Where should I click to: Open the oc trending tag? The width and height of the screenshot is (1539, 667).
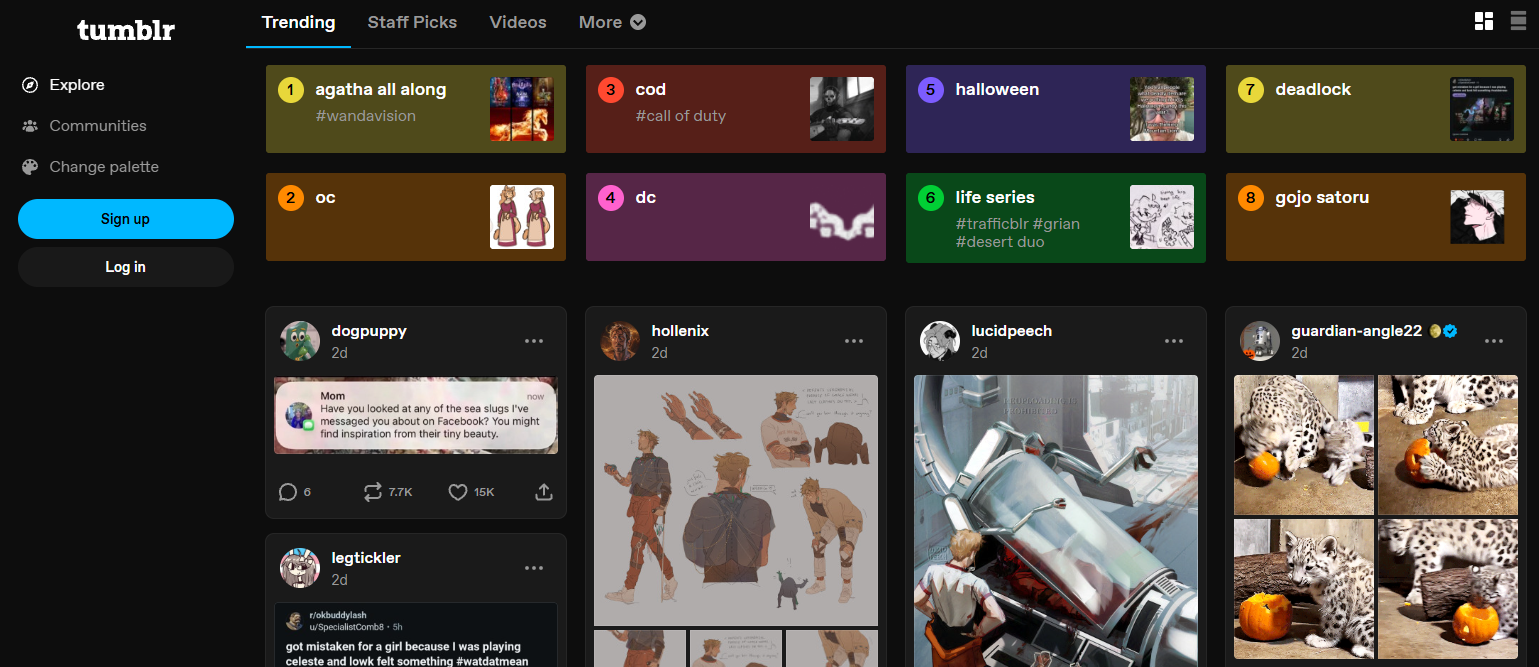(416, 217)
